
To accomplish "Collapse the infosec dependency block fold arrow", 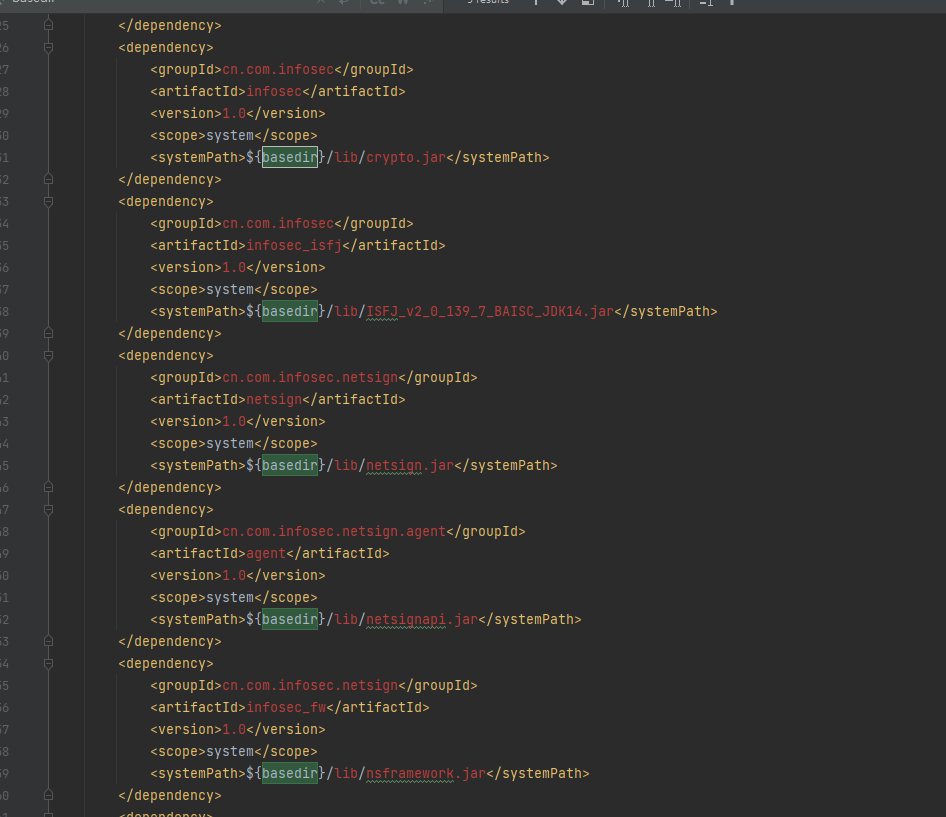I will click(x=47, y=47).
